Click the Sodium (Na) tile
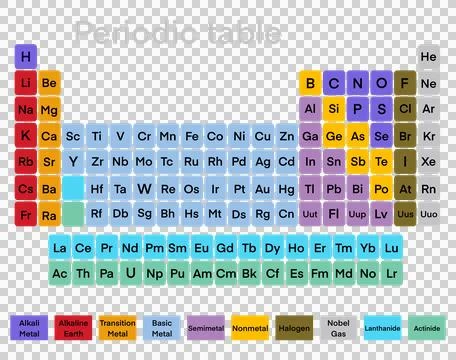Screen dimensions: 456x360 (x=26, y=109)
